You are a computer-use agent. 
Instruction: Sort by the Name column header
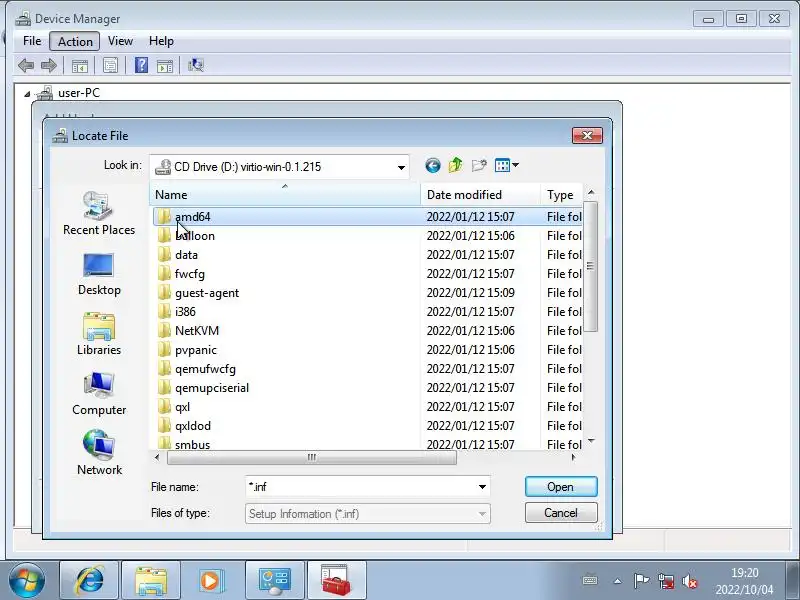point(285,194)
